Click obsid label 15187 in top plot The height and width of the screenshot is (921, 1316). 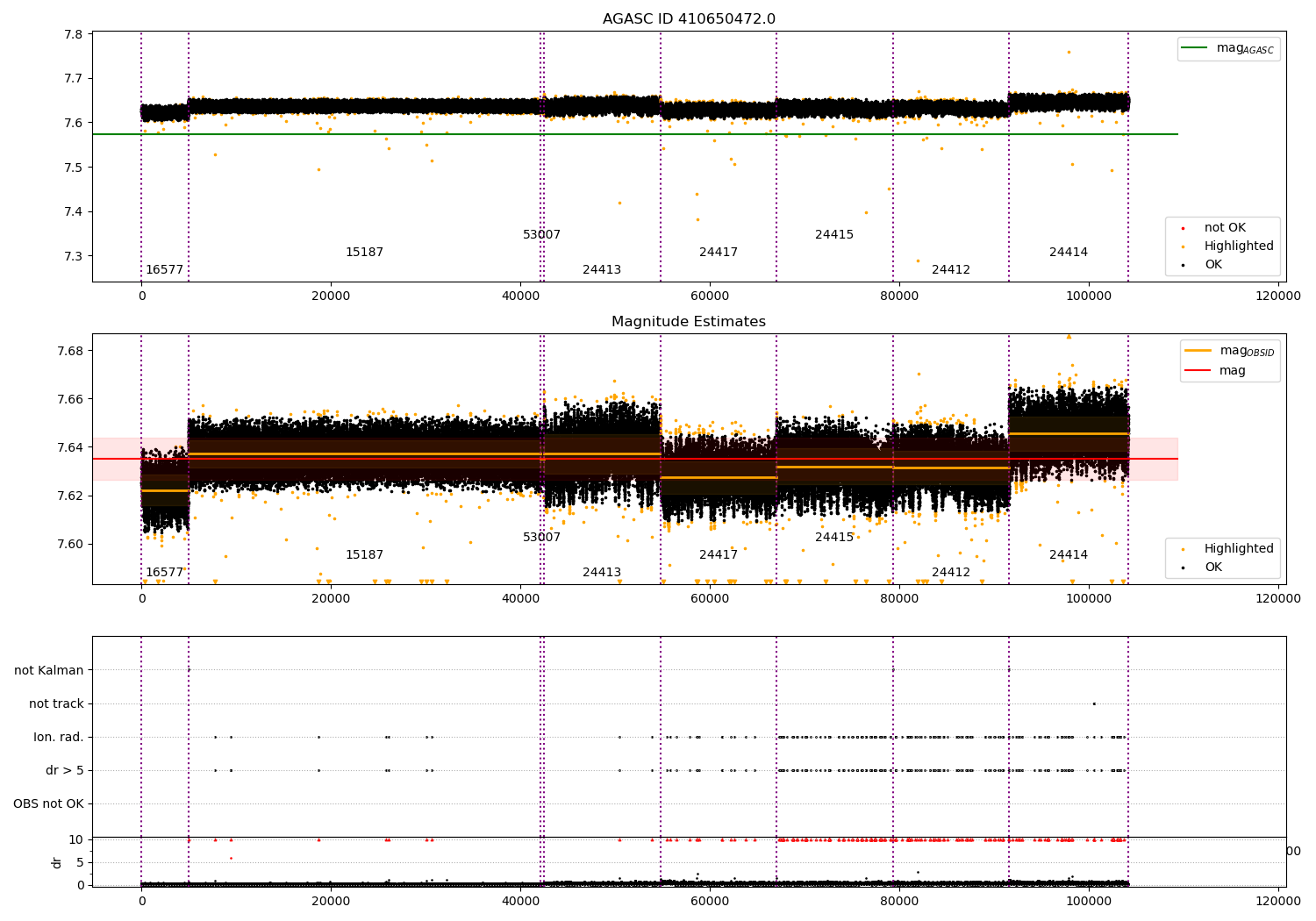tap(364, 253)
